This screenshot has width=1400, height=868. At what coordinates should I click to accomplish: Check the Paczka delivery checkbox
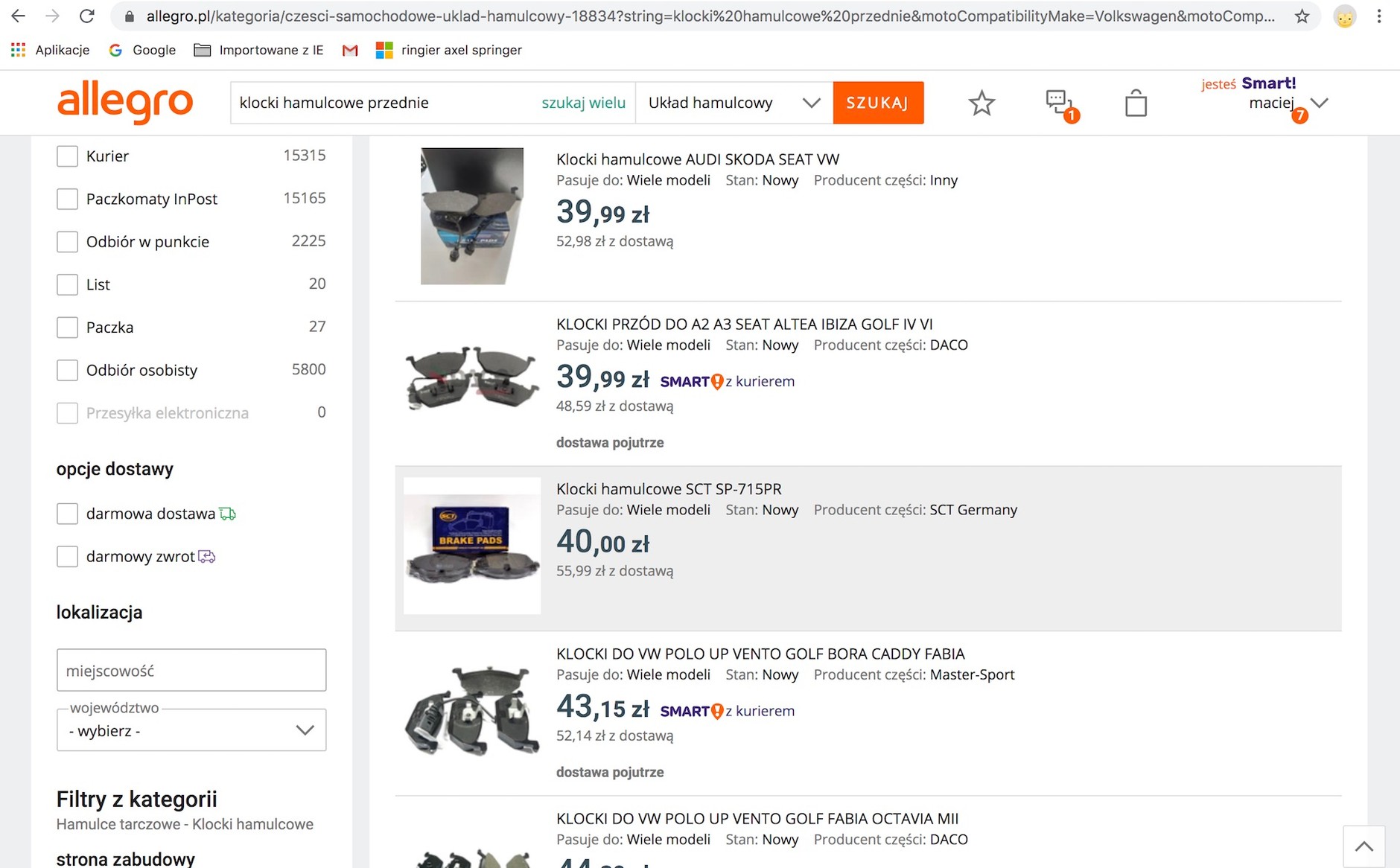[67, 328]
